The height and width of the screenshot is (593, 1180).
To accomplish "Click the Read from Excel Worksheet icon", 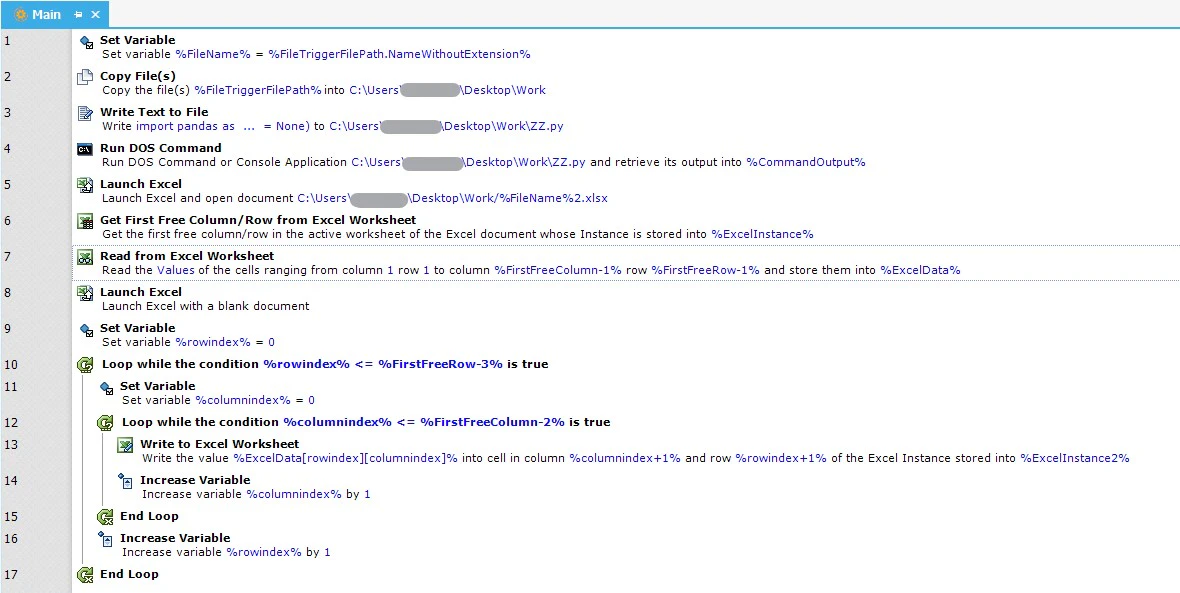I will coord(85,257).
